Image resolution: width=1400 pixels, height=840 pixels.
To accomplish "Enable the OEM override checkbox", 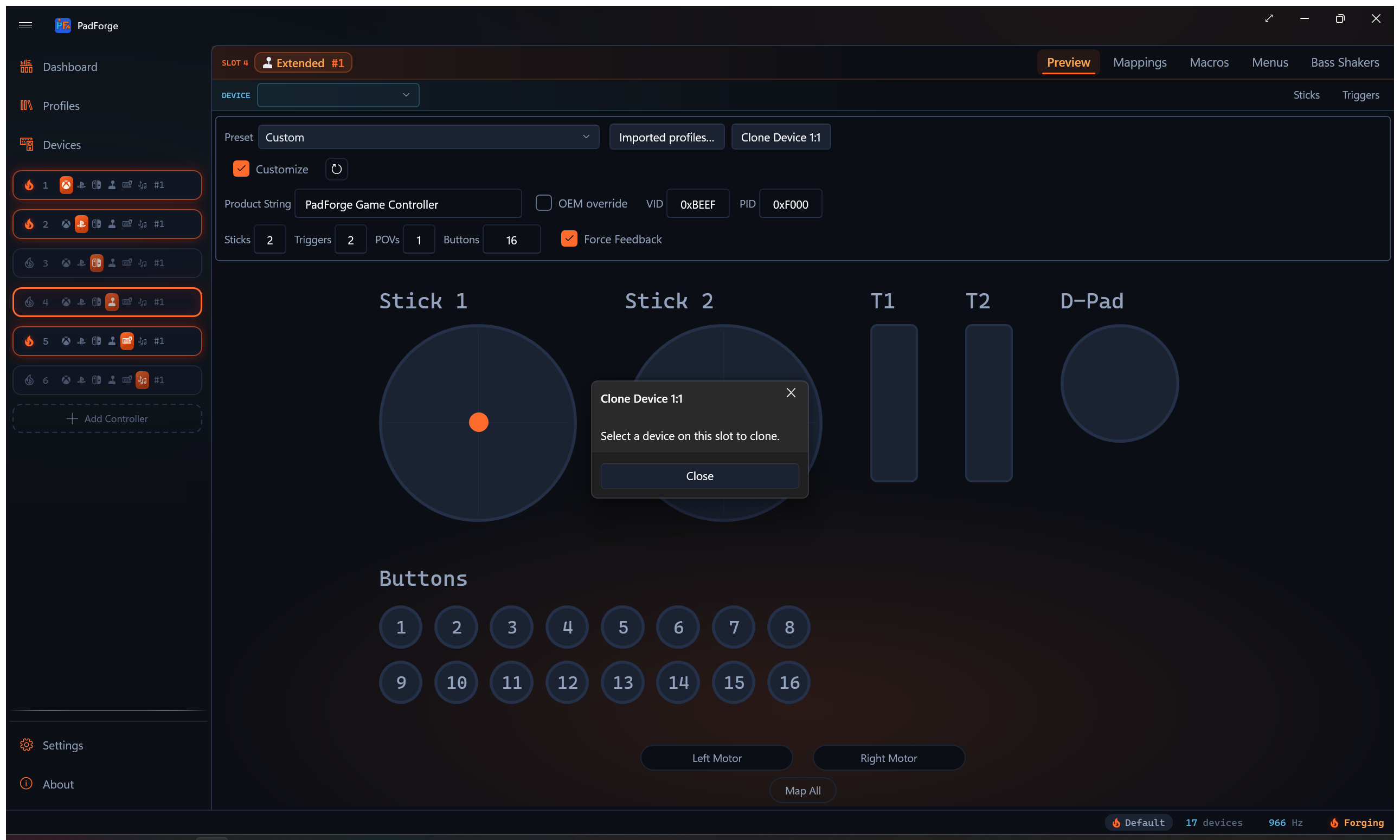I will click(x=544, y=203).
